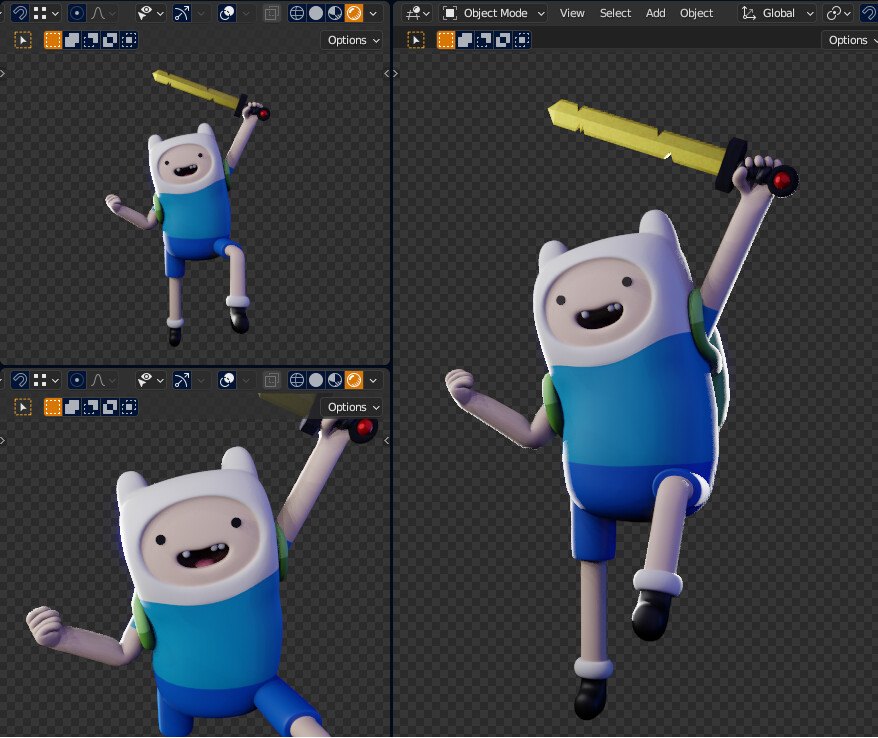Toggle material preview shading in the top-left viewport
878x738 pixels.
(333, 13)
